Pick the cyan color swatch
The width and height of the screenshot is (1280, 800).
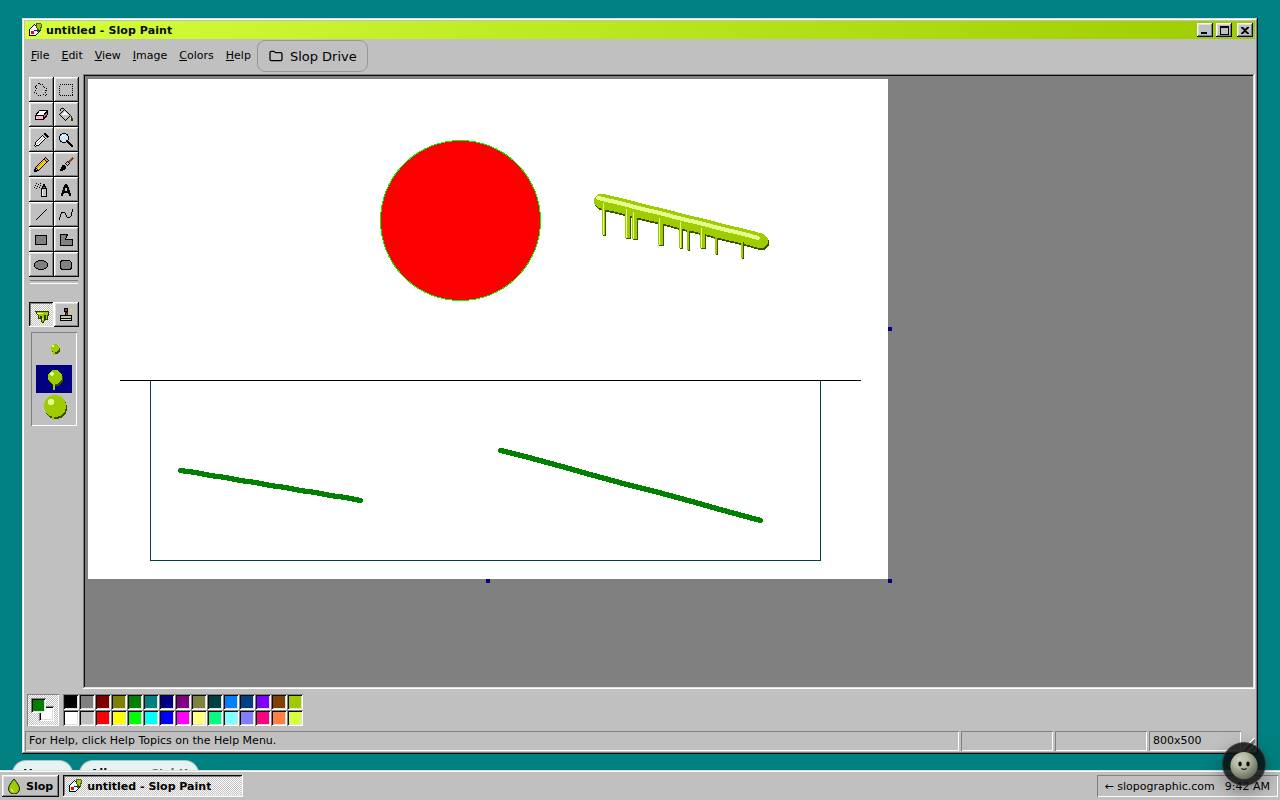tap(151, 718)
